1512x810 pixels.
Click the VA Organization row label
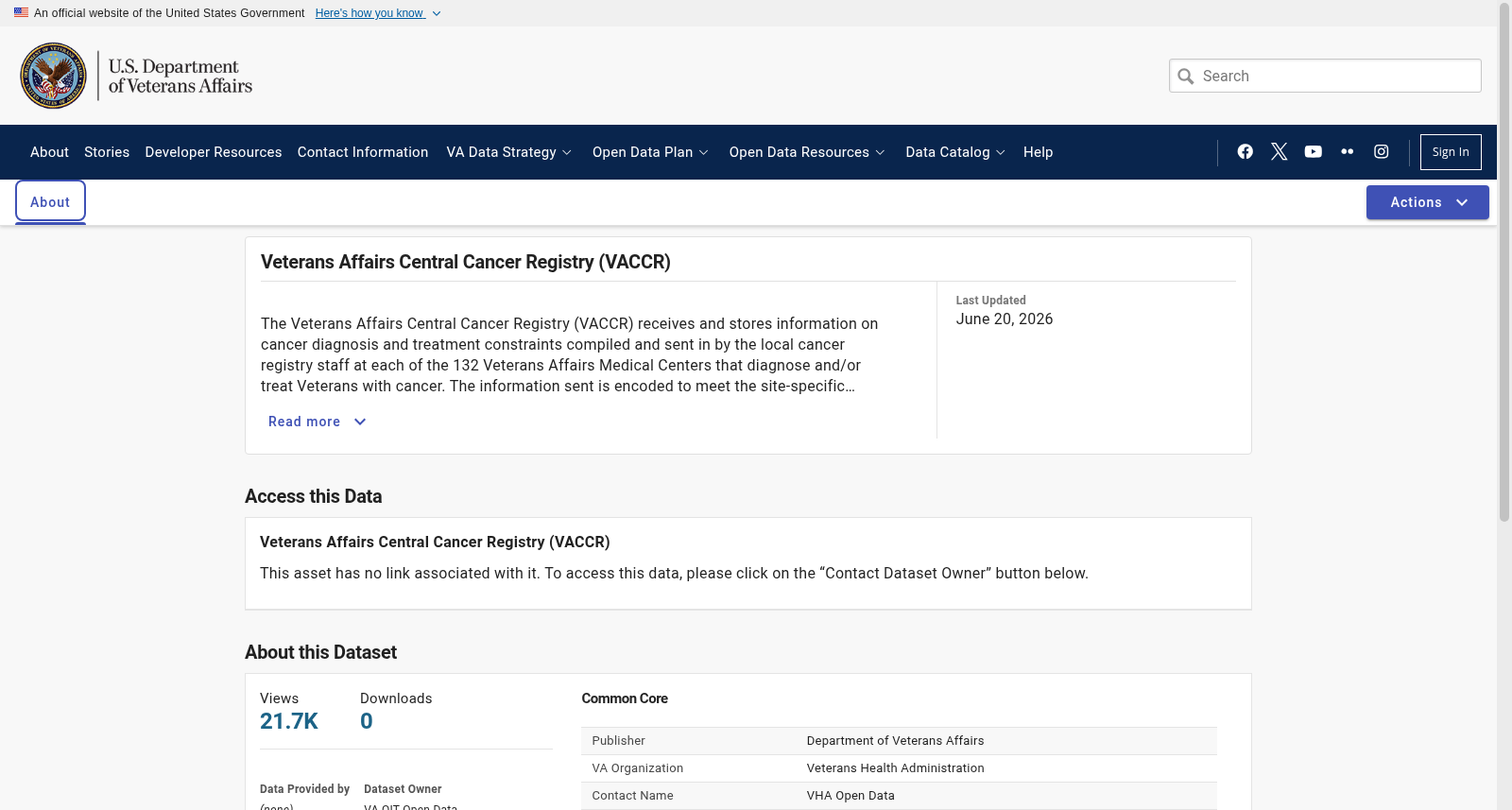(638, 768)
